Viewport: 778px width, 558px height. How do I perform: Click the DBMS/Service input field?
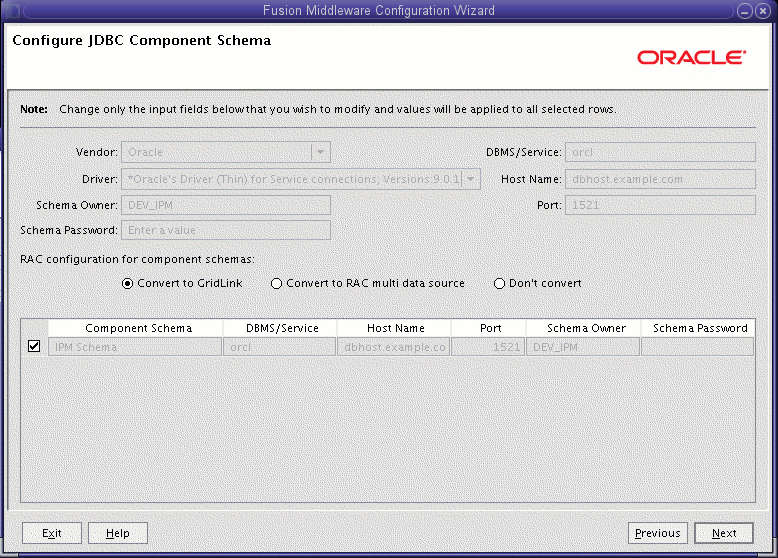tap(660, 152)
